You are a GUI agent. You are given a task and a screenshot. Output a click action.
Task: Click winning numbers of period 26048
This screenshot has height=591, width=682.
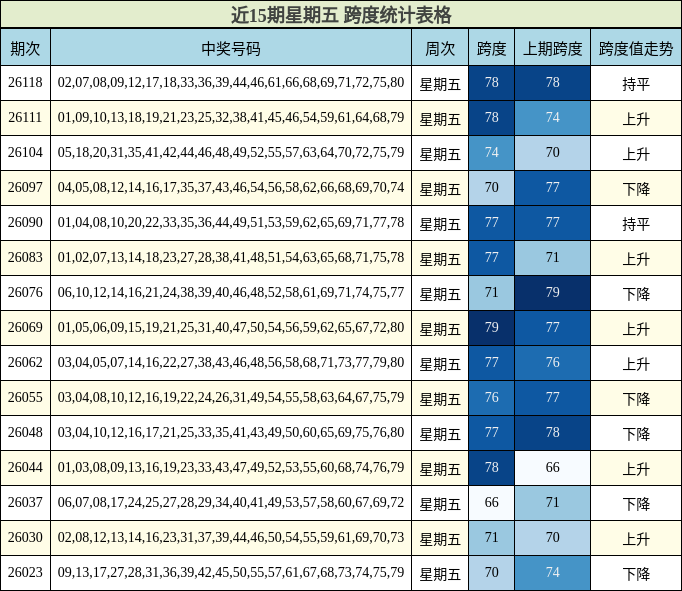(x=231, y=432)
